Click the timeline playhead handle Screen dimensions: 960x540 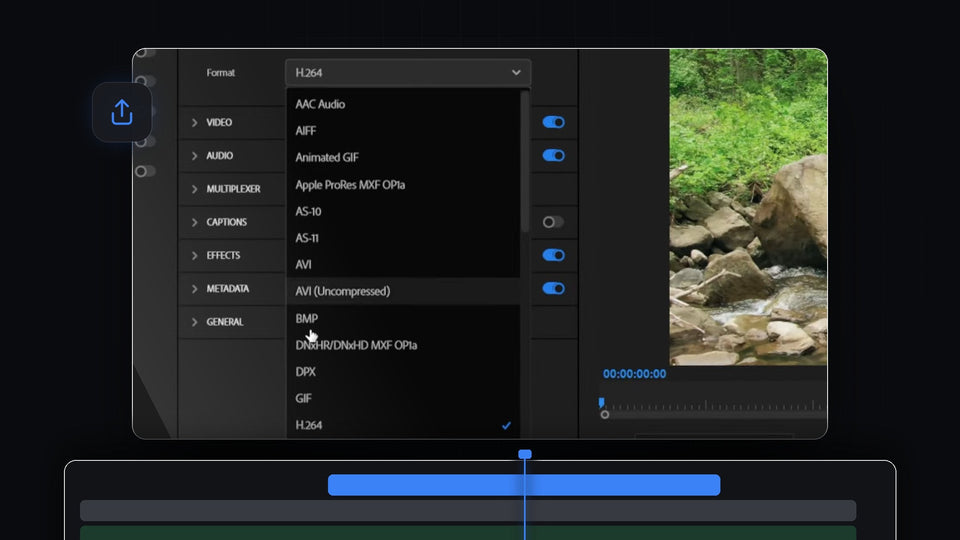coord(525,454)
